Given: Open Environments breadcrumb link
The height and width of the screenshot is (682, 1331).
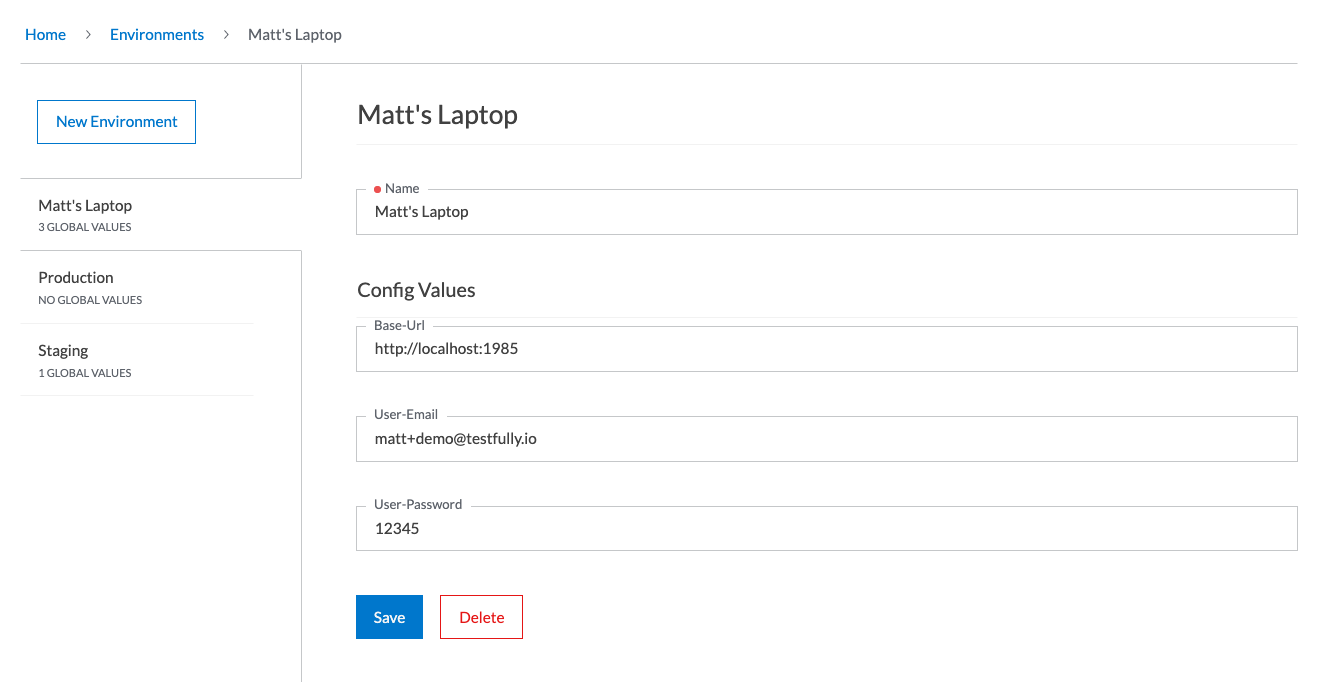Looking at the screenshot, I should pyautogui.click(x=157, y=35).
